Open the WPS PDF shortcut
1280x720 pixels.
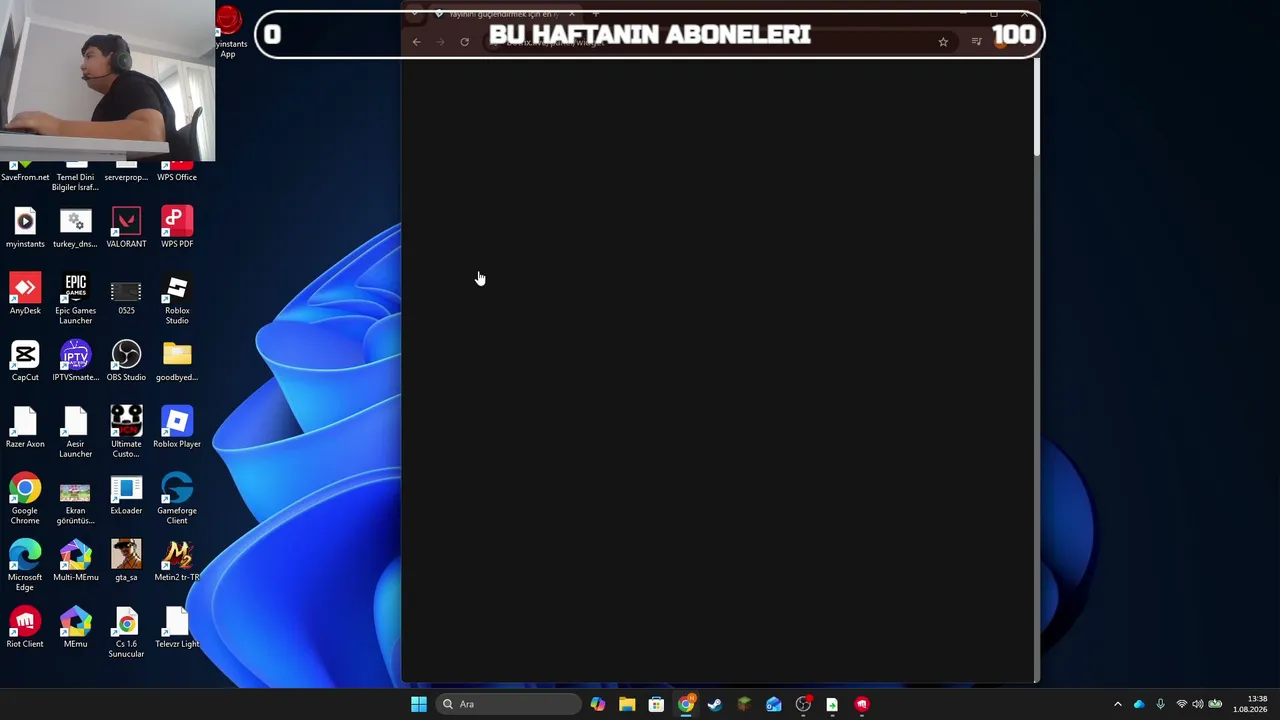(x=177, y=227)
